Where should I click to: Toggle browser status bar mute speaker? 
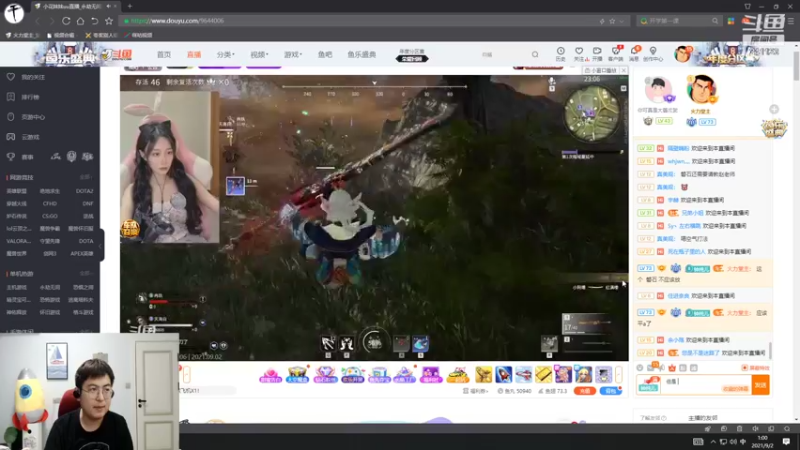pos(755,429)
